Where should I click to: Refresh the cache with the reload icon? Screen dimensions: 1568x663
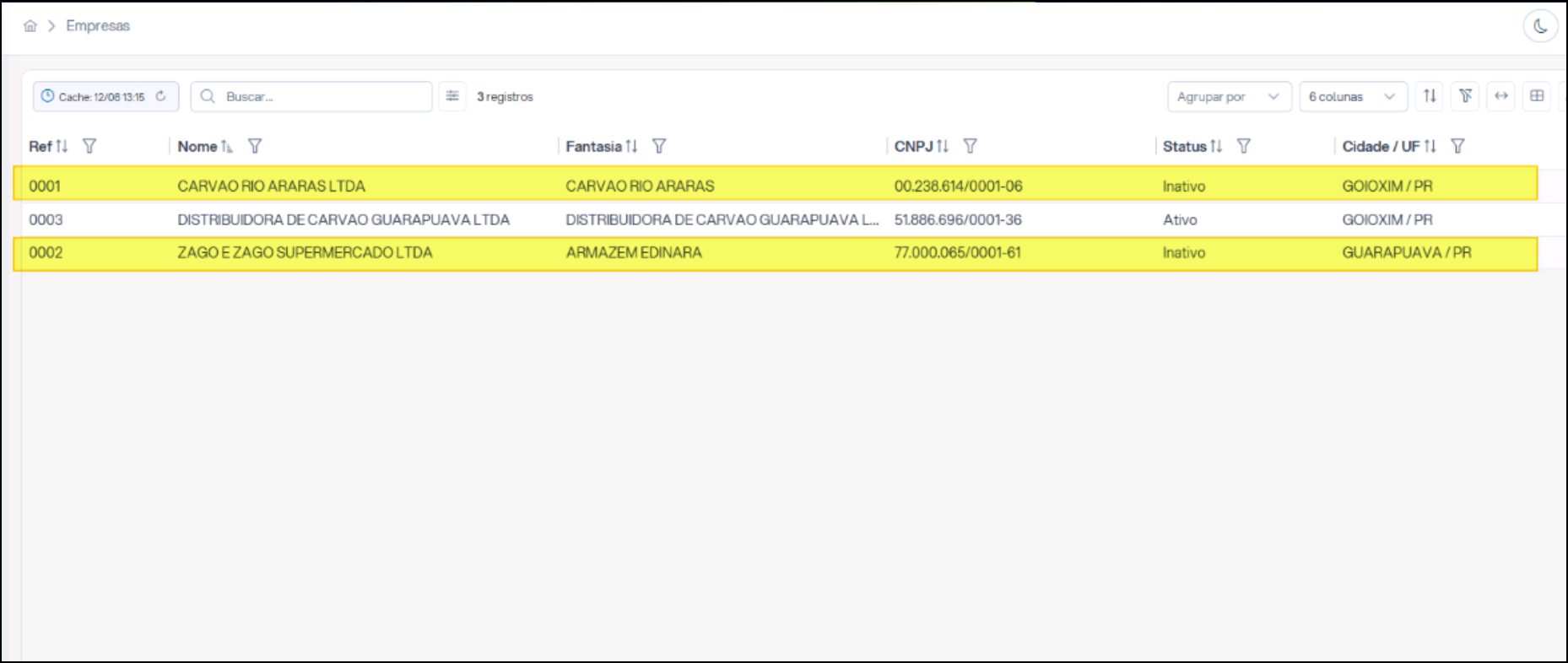160,96
